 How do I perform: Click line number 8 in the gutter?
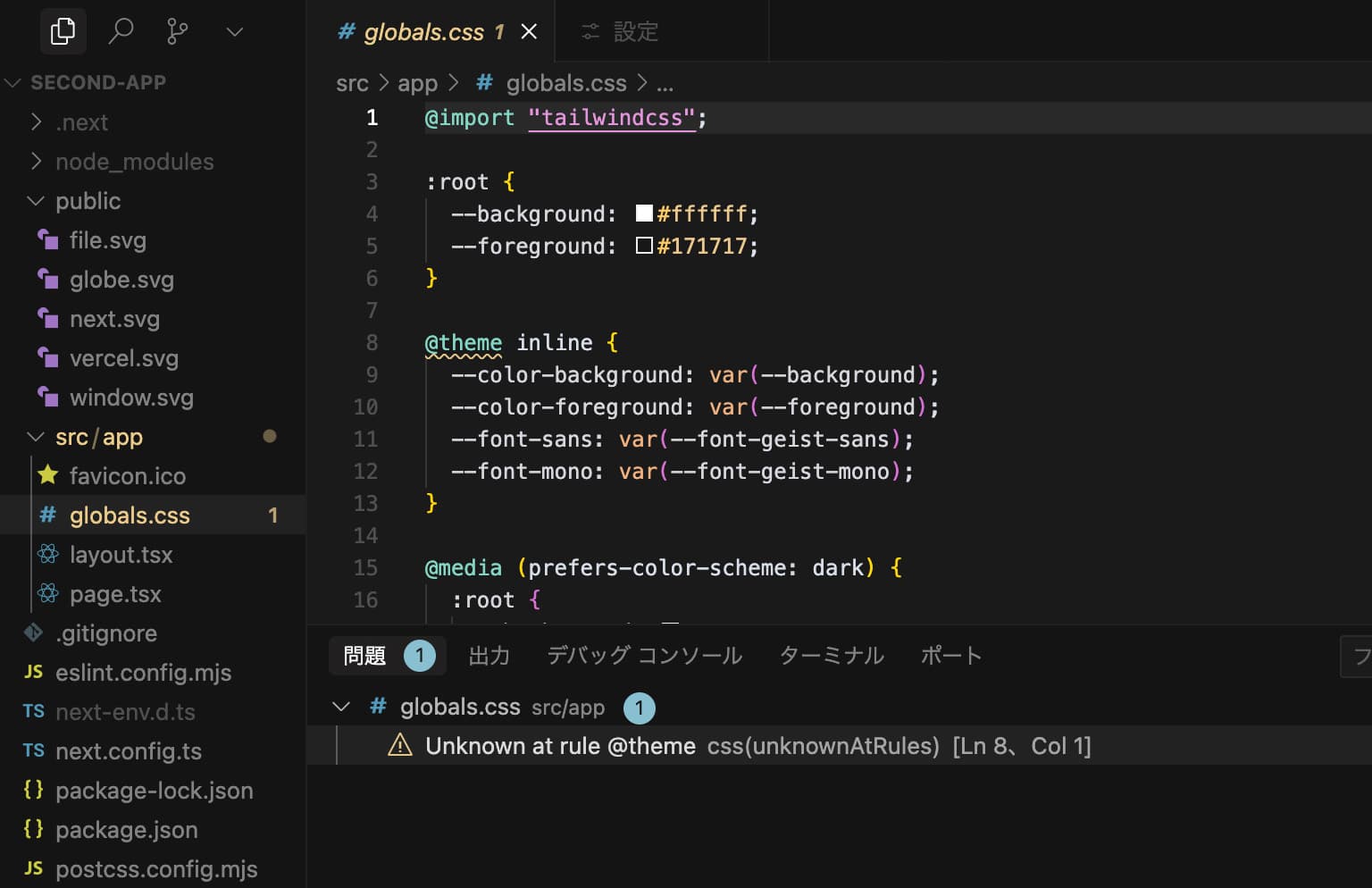[372, 343]
